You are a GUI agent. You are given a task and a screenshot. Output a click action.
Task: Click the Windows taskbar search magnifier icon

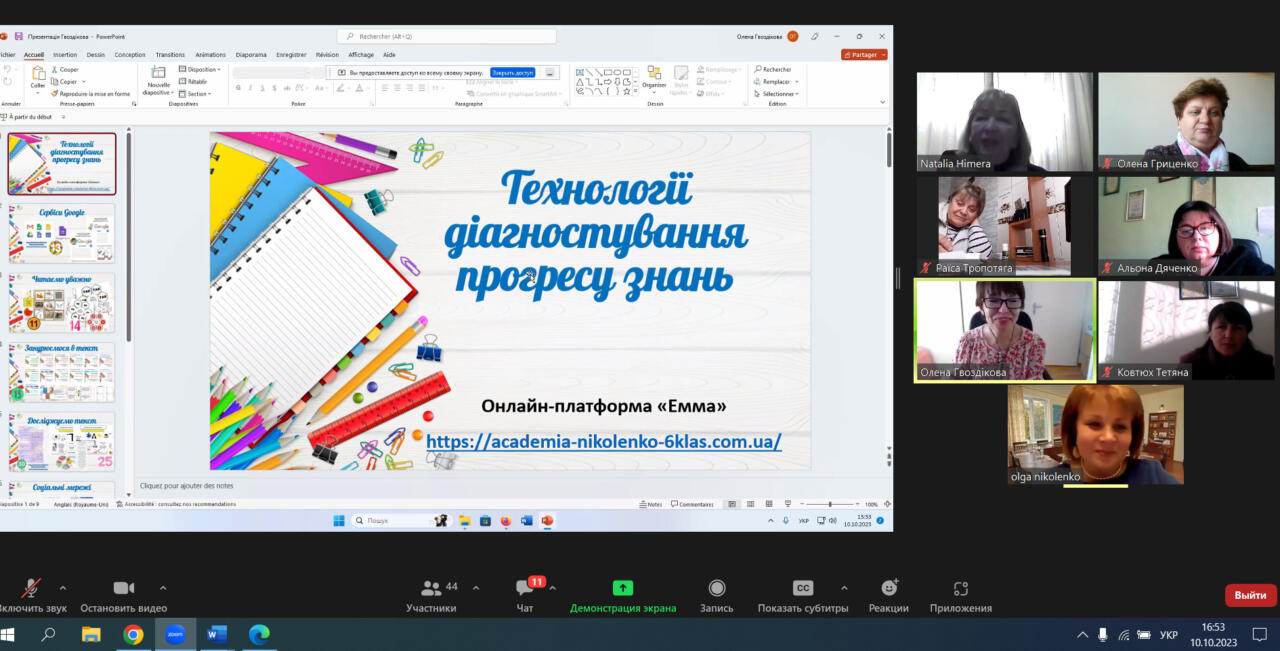pyautogui.click(x=48, y=634)
